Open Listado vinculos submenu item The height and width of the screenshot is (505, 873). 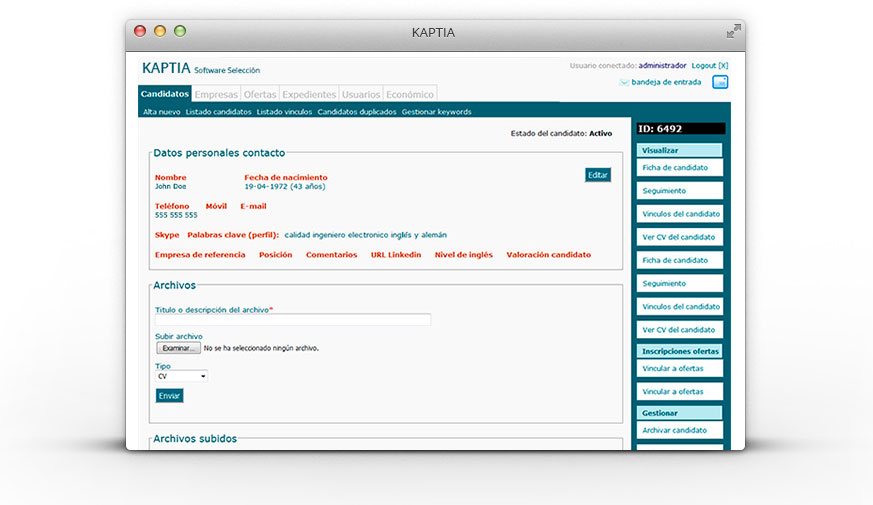(284, 112)
